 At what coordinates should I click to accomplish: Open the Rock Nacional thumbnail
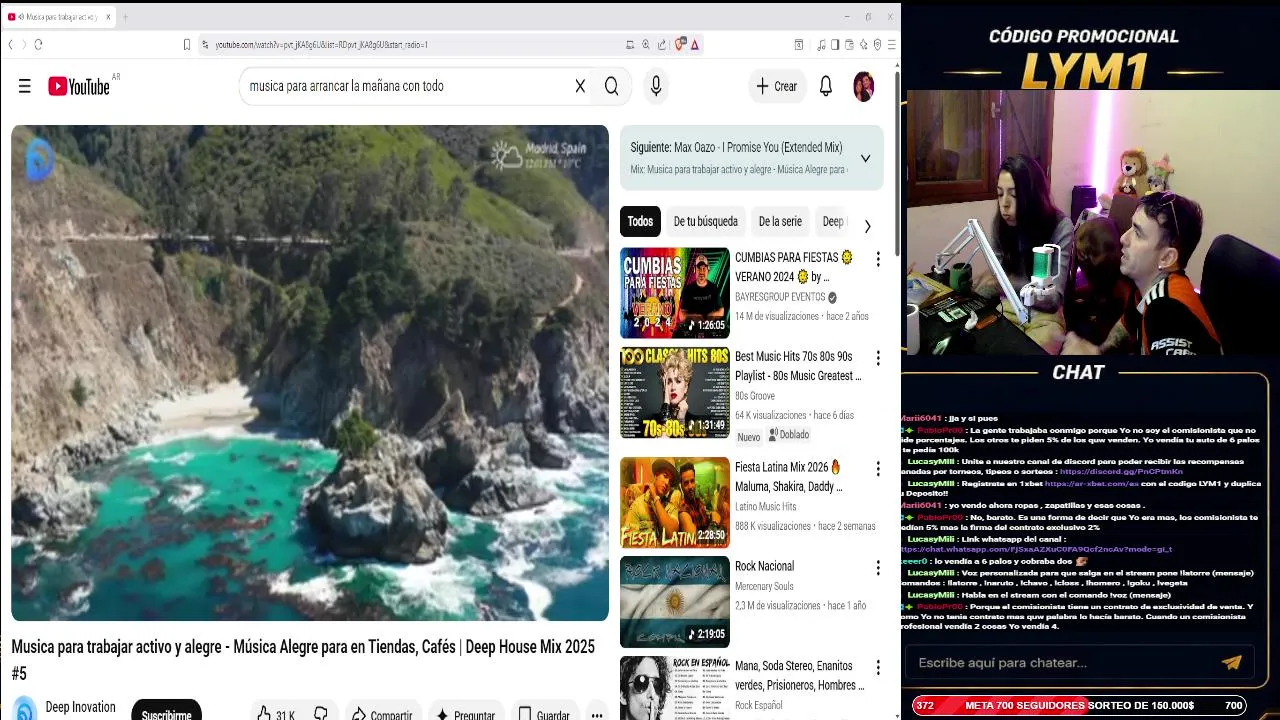(x=675, y=602)
